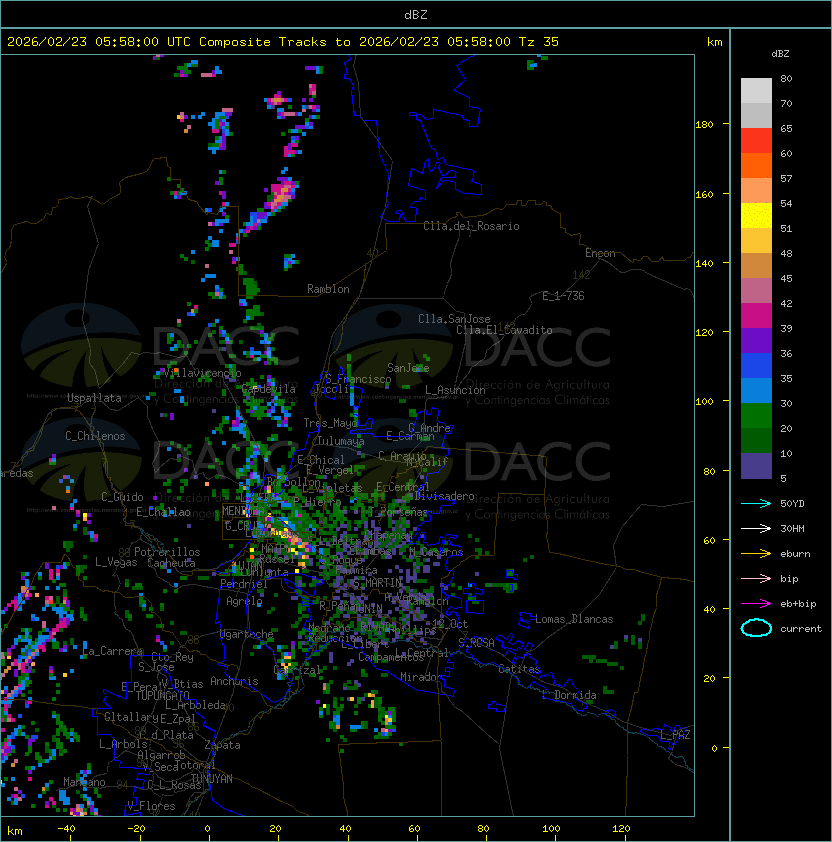
Task: Click the '-40' tick on bottom km axis
Action: [x=66, y=829]
